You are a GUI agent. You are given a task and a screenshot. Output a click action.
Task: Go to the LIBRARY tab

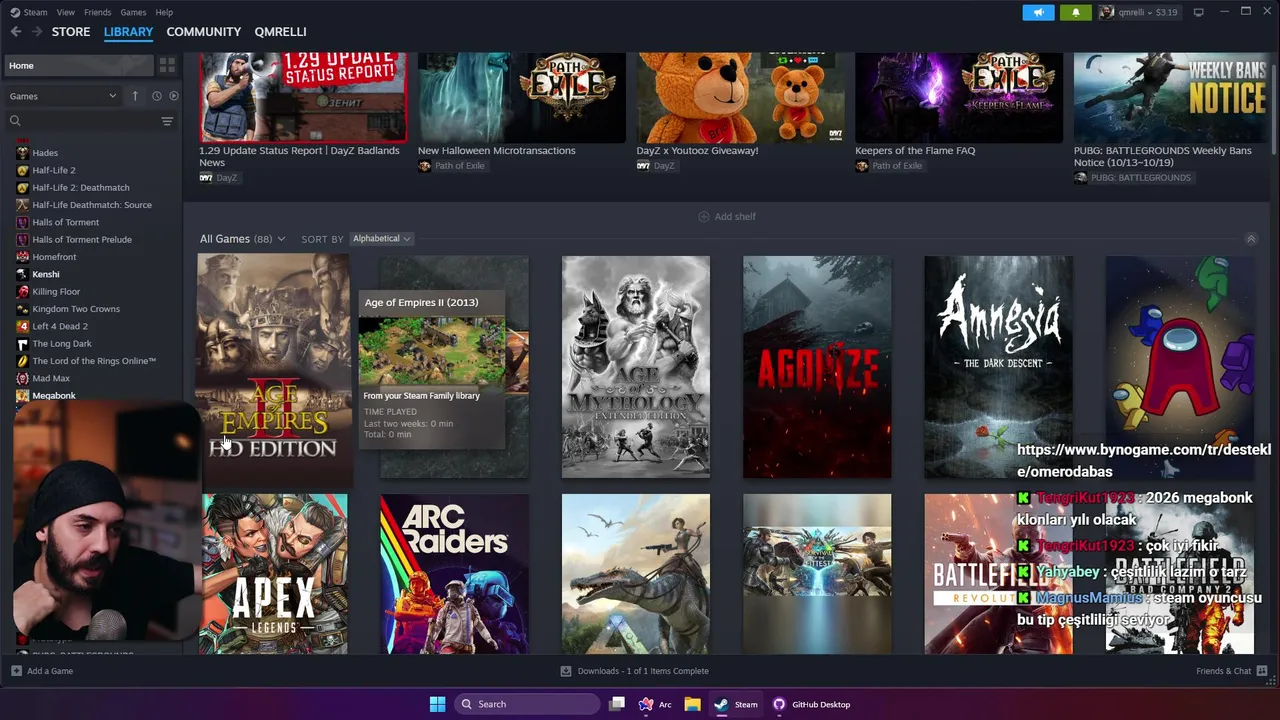coord(128,32)
